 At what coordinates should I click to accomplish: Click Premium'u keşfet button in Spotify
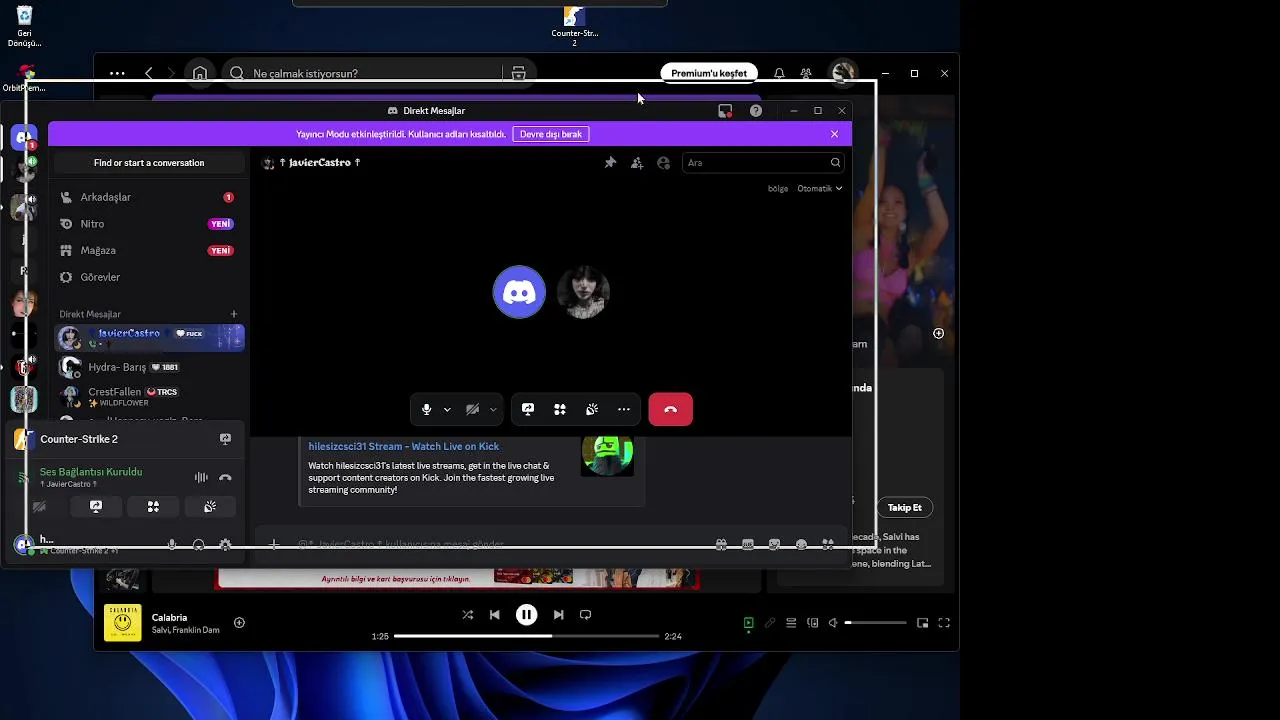point(709,73)
